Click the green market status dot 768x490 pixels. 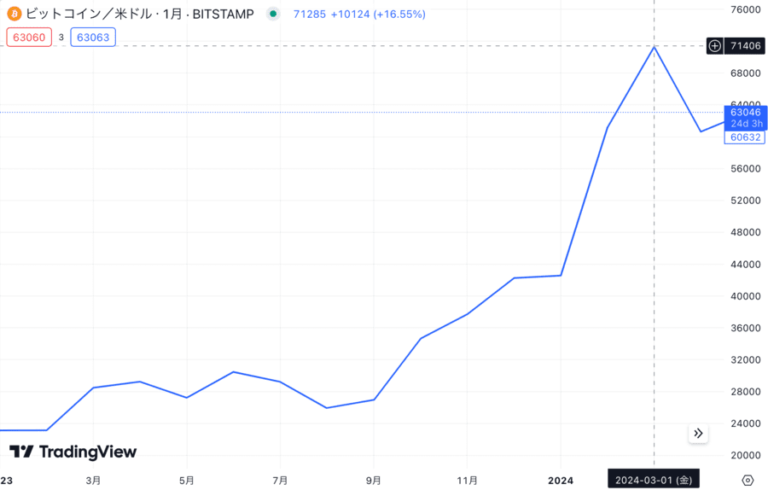(x=273, y=14)
